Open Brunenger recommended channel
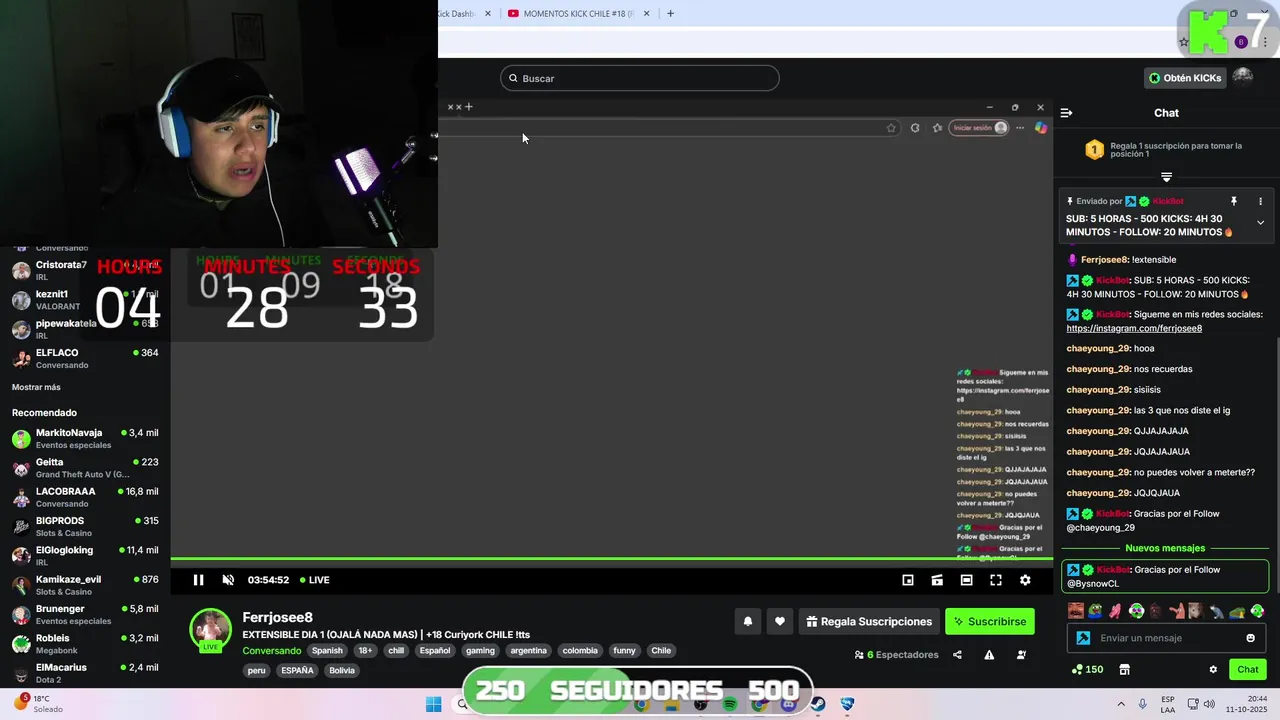The height and width of the screenshot is (720, 1280). tap(85, 614)
